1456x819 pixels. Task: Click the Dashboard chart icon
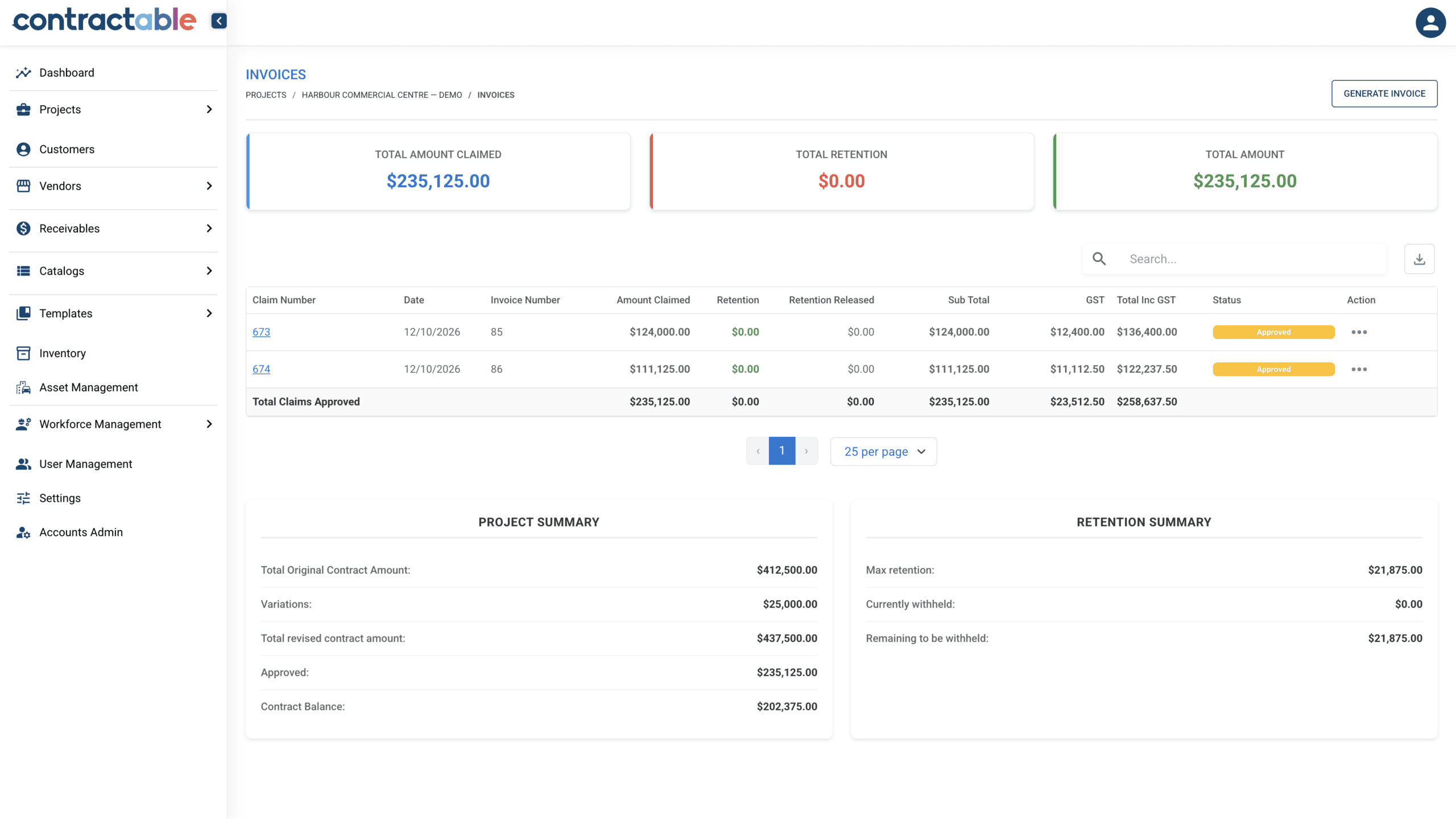point(23,73)
